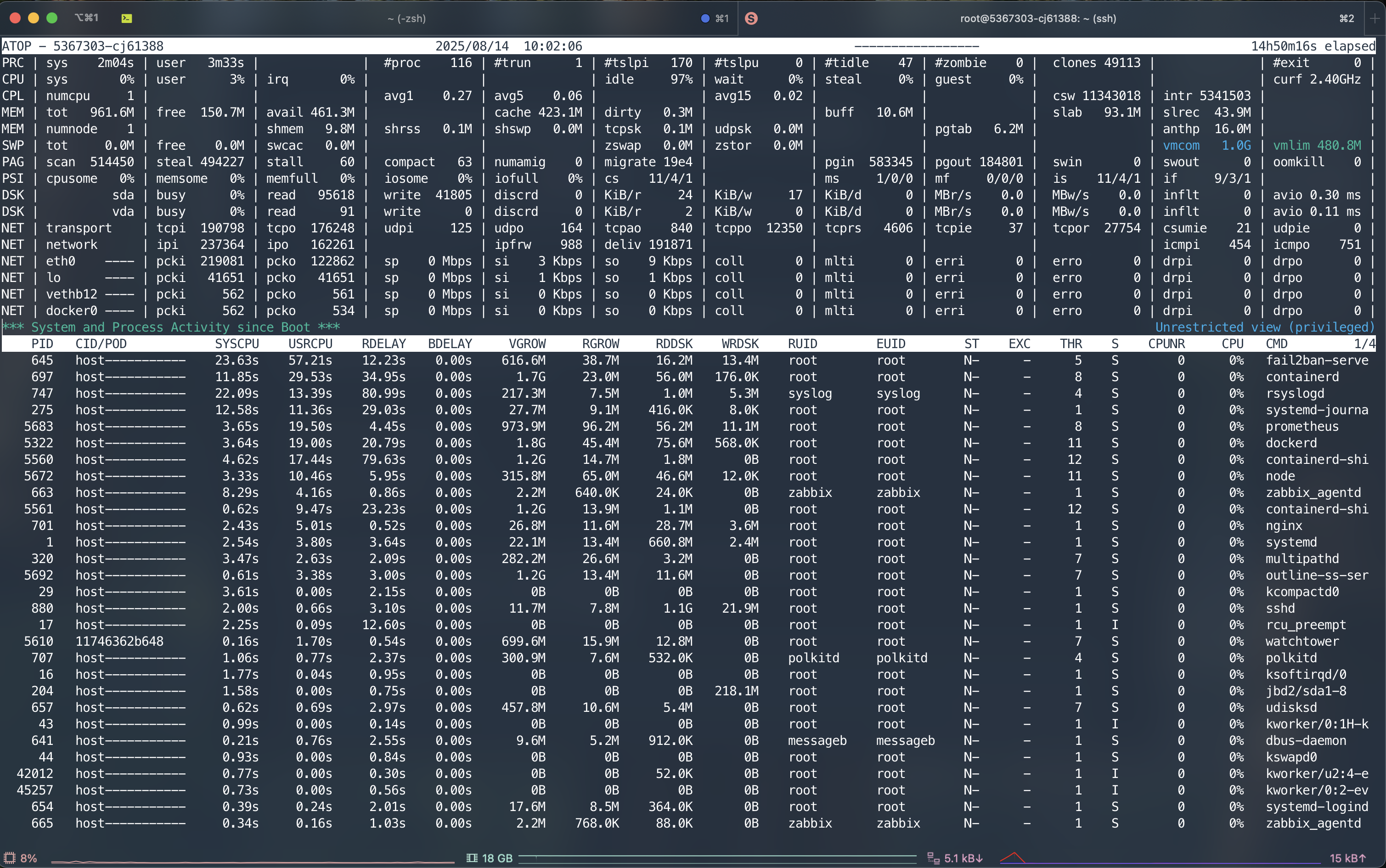
Task: Select the root@5367303-cj61388 ssh tab
Action: tap(1038, 18)
